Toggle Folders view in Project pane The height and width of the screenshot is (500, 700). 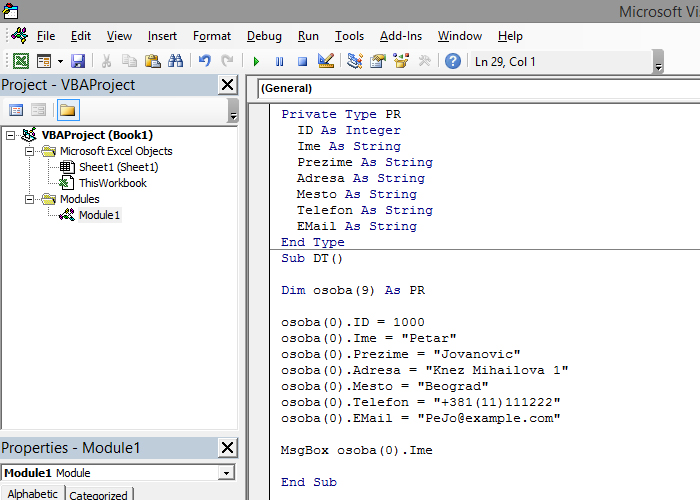(67, 110)
